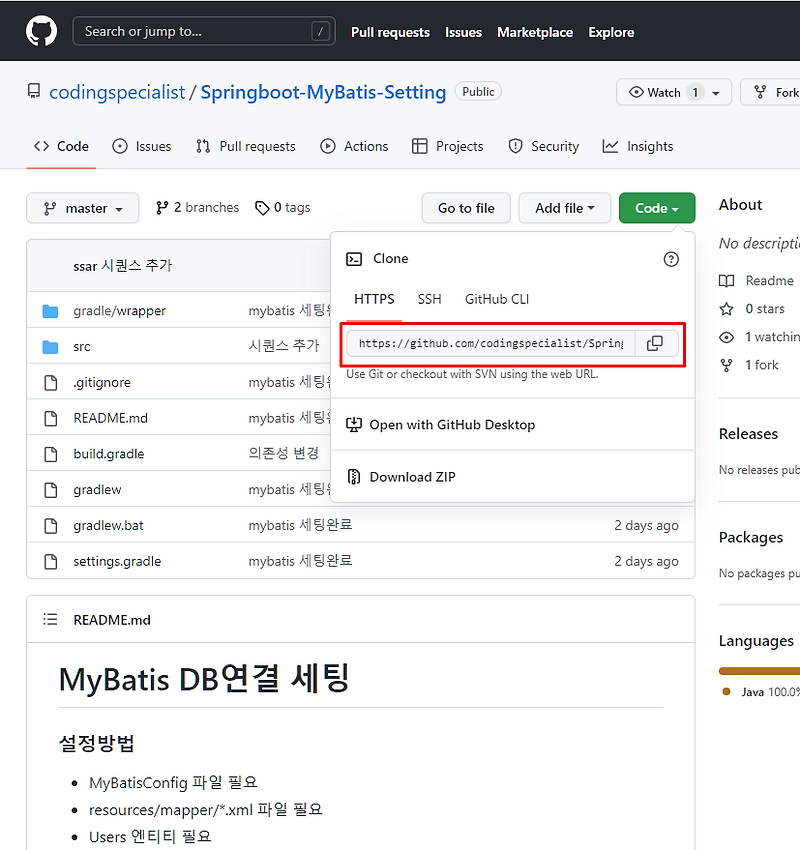Click the Go to file button
Image resolution: width=800 pixels, height=850 pixels.
click(x=466, y=208)
